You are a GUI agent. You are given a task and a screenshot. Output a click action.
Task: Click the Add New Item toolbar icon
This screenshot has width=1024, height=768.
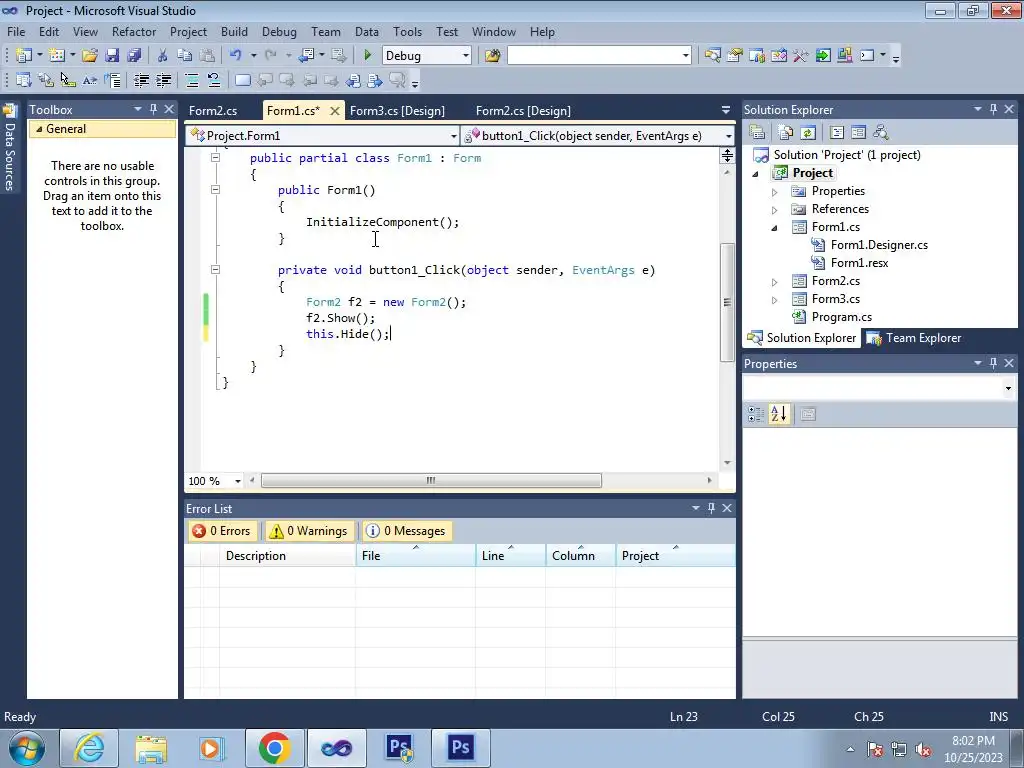[x=57, y=56]
